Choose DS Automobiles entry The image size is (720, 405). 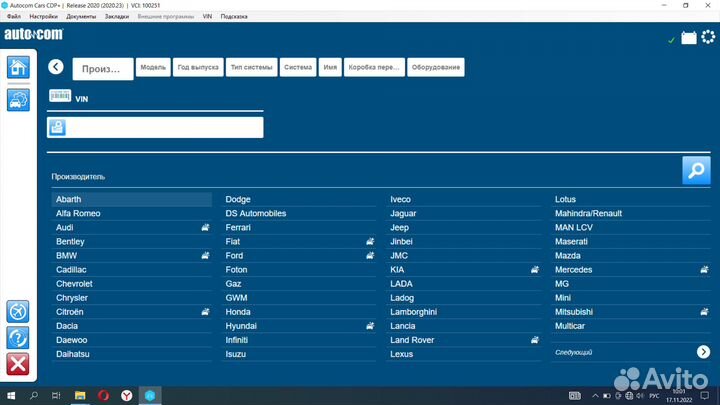[x=299, y=214]
